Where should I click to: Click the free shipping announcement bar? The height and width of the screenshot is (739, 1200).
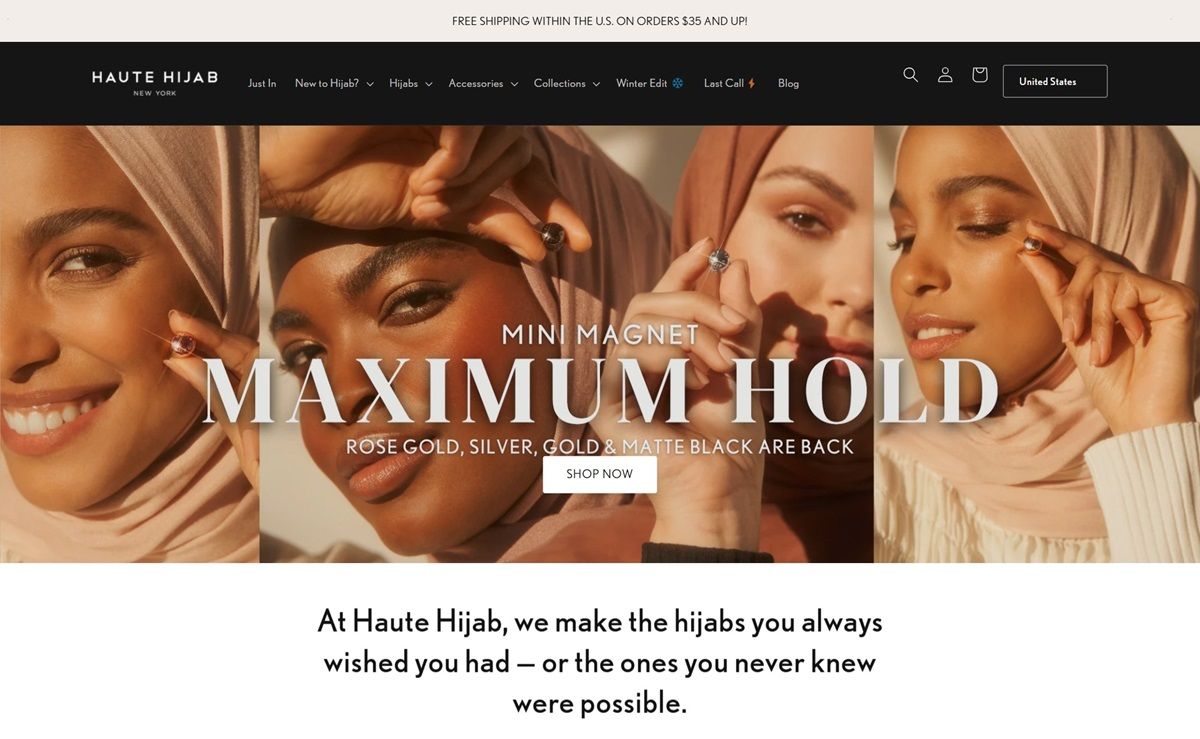(x=600, y=21)
